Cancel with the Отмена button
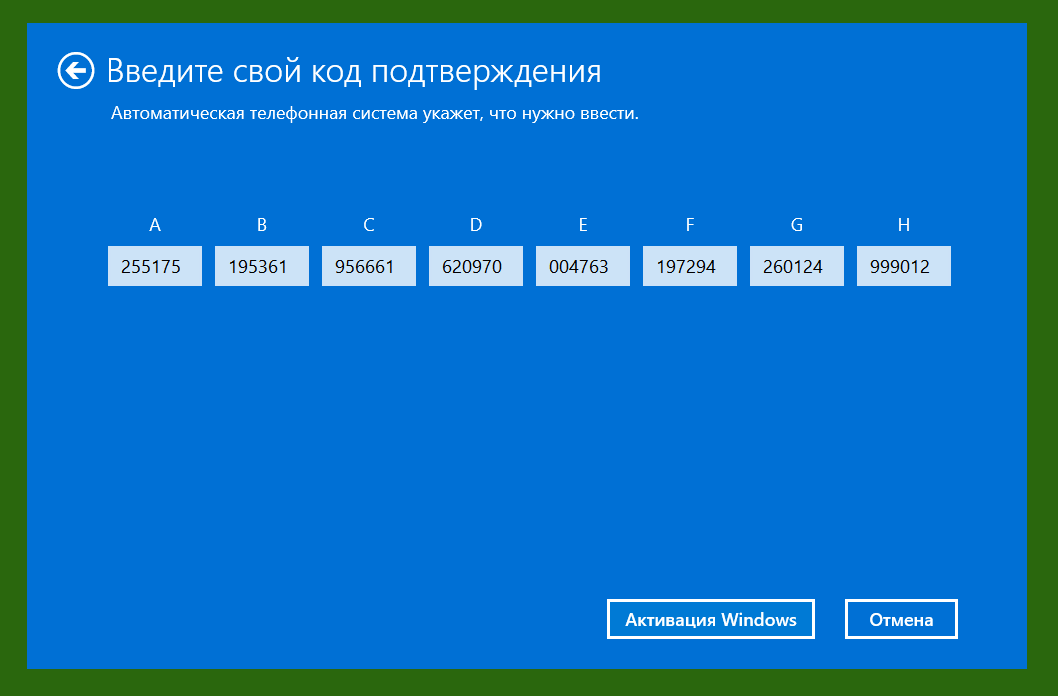 point(901,619)
